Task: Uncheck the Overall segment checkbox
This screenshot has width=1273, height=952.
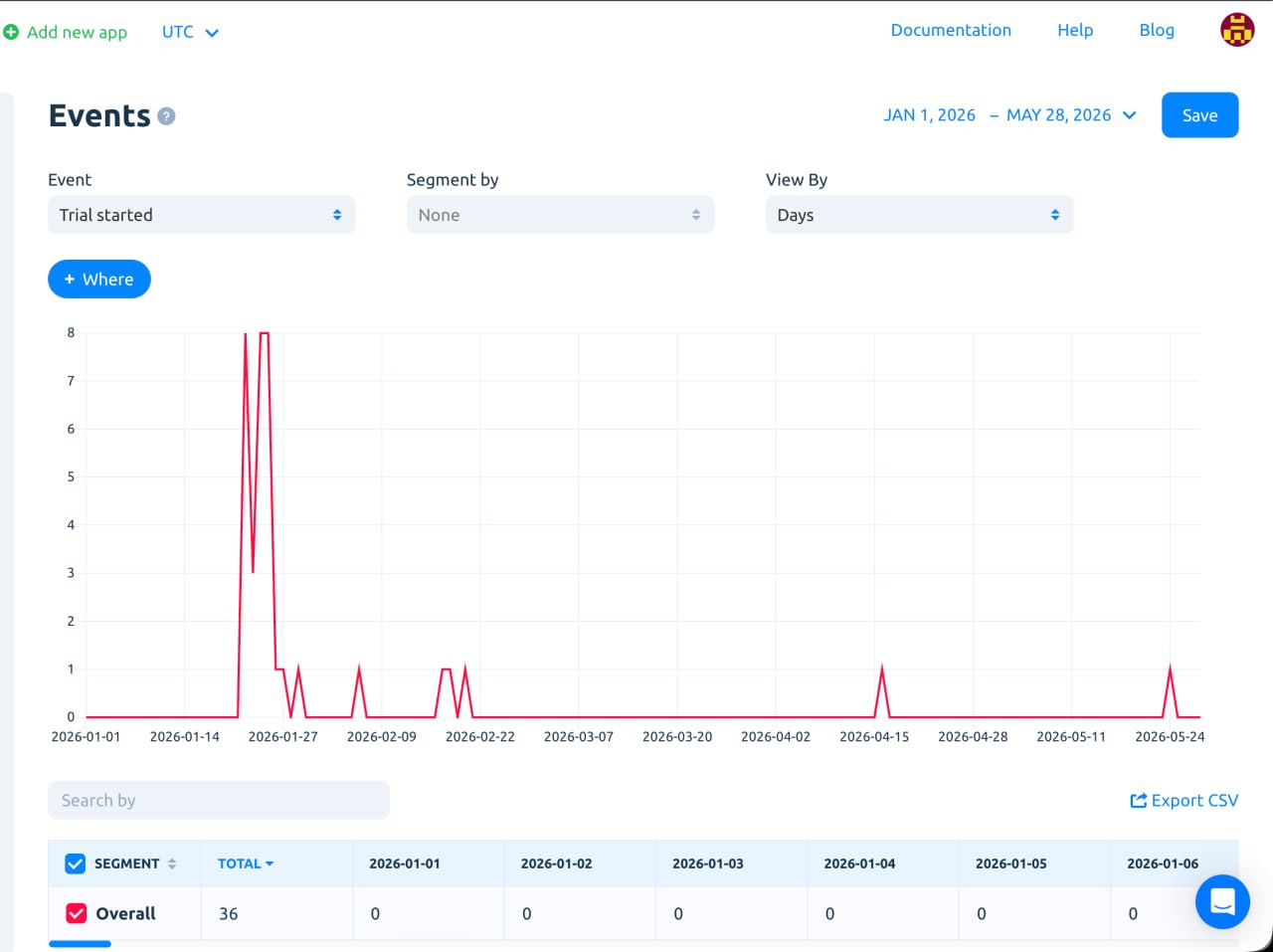Action: [x=76, y=913]
